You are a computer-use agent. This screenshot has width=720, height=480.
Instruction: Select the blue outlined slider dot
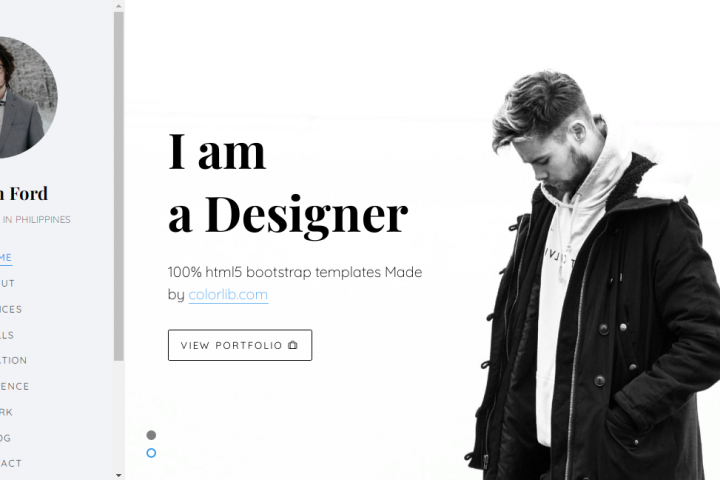(x=151, y=453)
